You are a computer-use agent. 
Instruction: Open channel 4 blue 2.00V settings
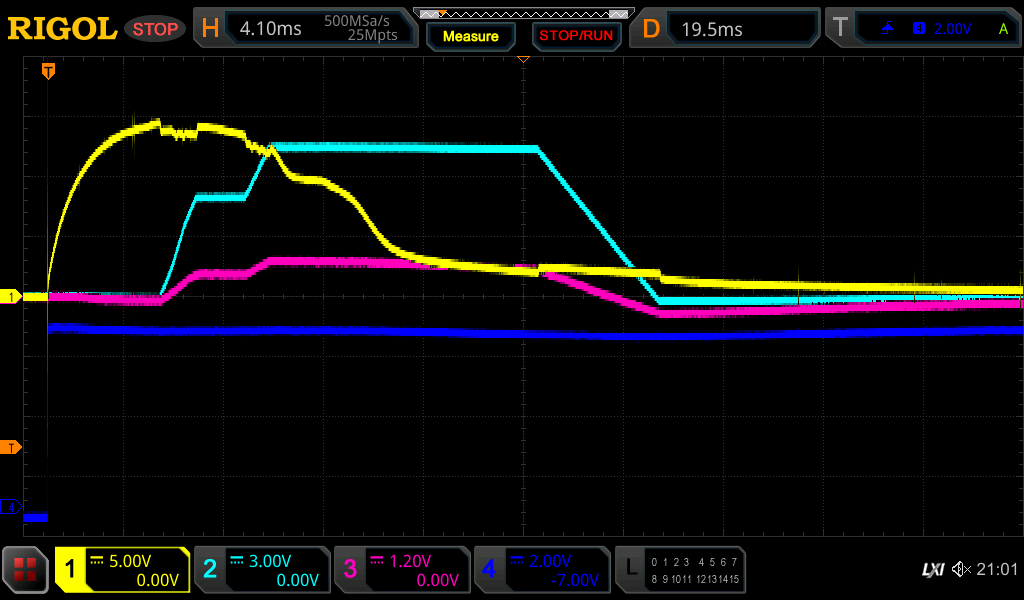point(541,570)
